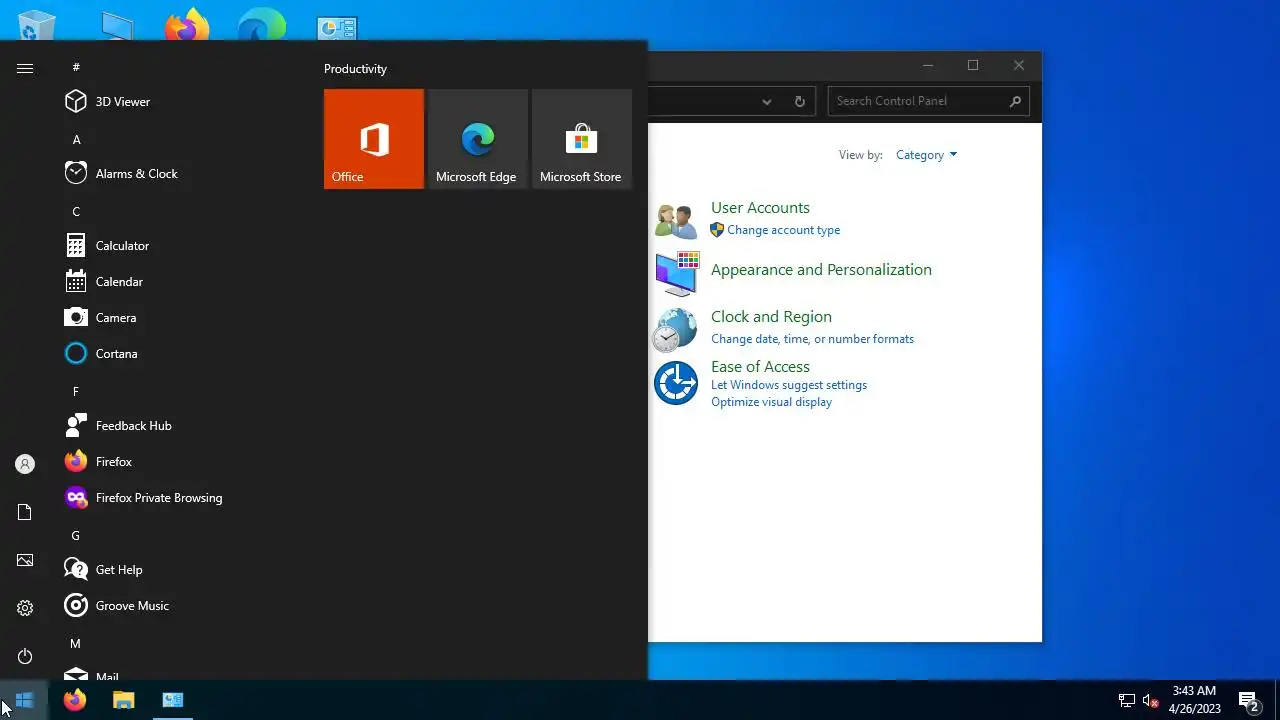The height and width of the screenshot is (720, 1280).
Task: Launch the Camera app
Action: click(x=180, y=317)
